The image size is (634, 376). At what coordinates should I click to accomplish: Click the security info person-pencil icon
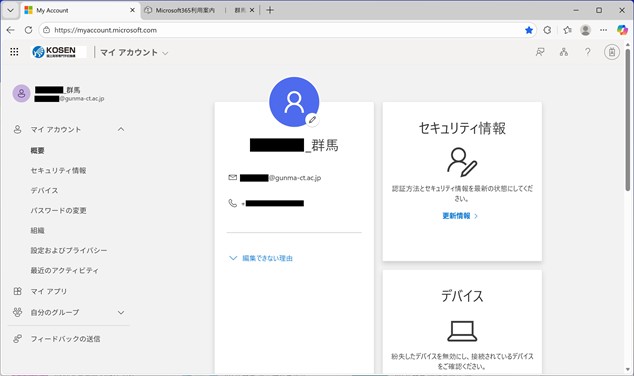coord(462,162)
